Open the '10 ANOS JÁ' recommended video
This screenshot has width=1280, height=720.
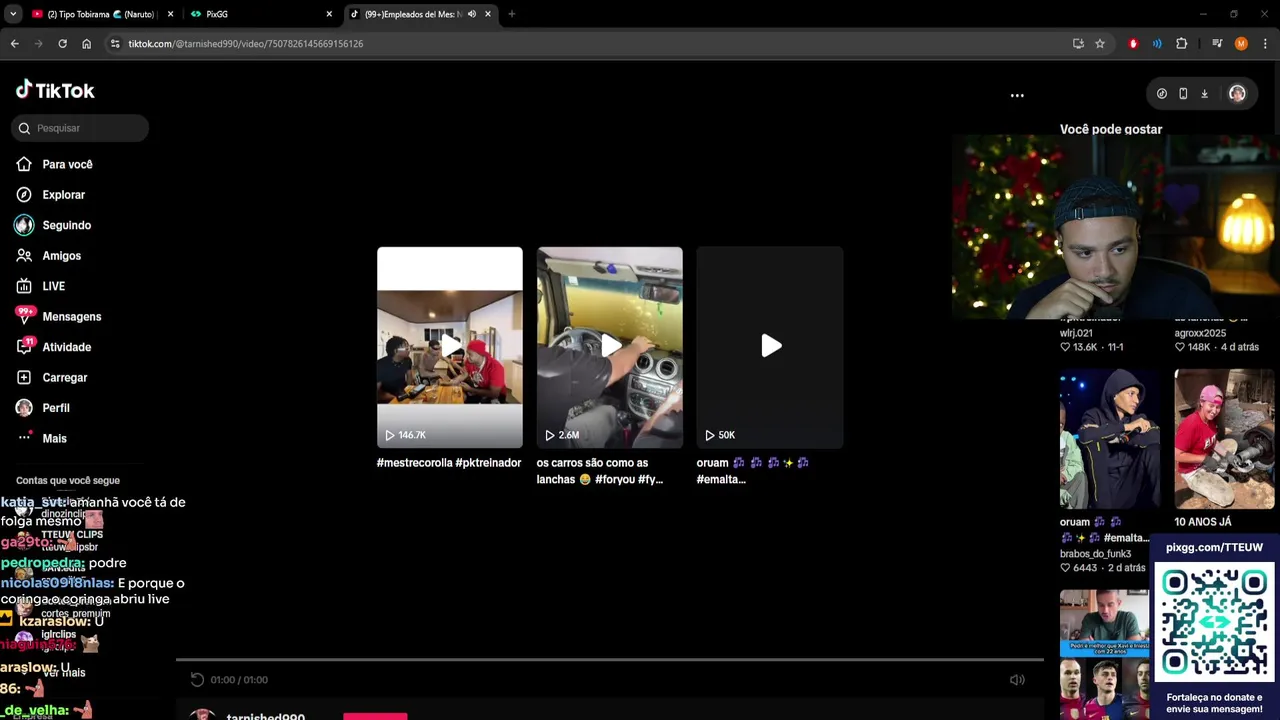click(1224, 439)
